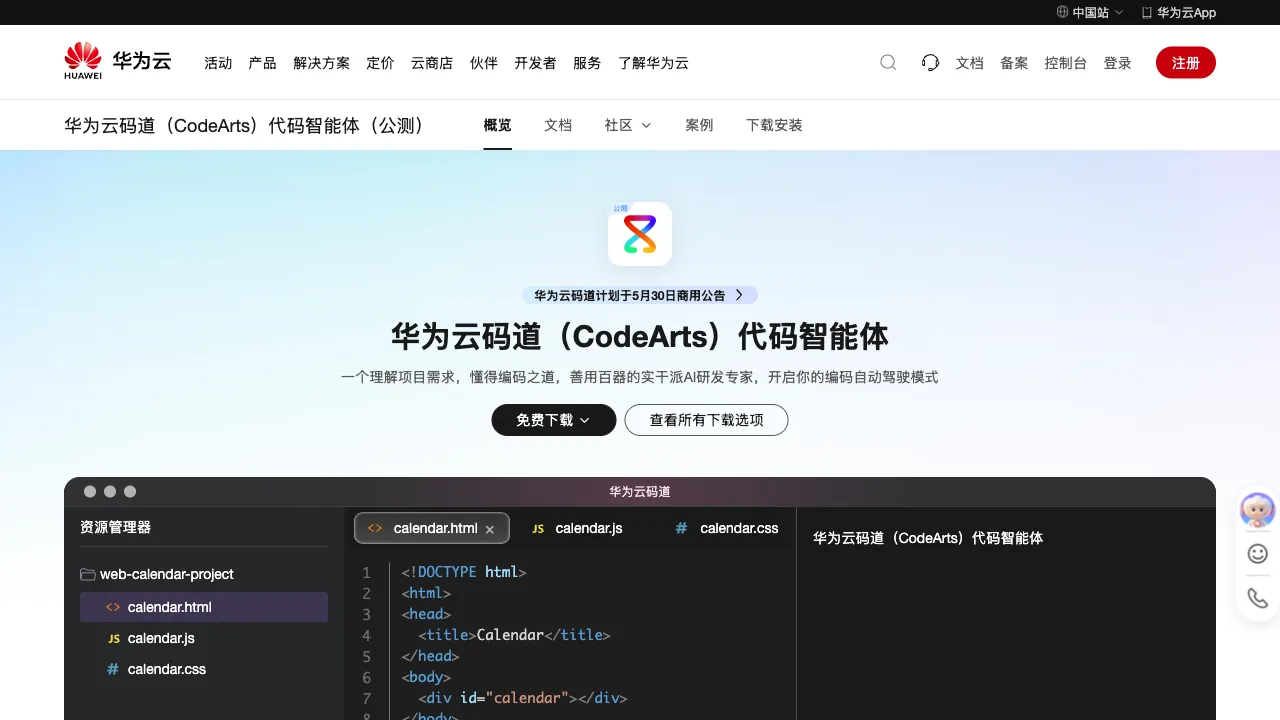Image resolution: width=1280 pixels, height=720 pixels.
Task: Select the calendar.html editor tab
Action: (432, 528)
